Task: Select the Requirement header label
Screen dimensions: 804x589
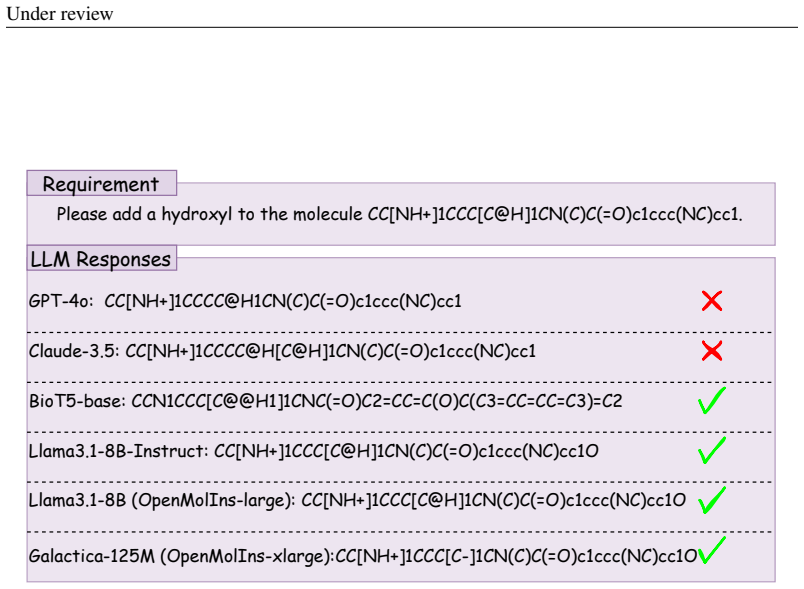Action: coord(101,184)
